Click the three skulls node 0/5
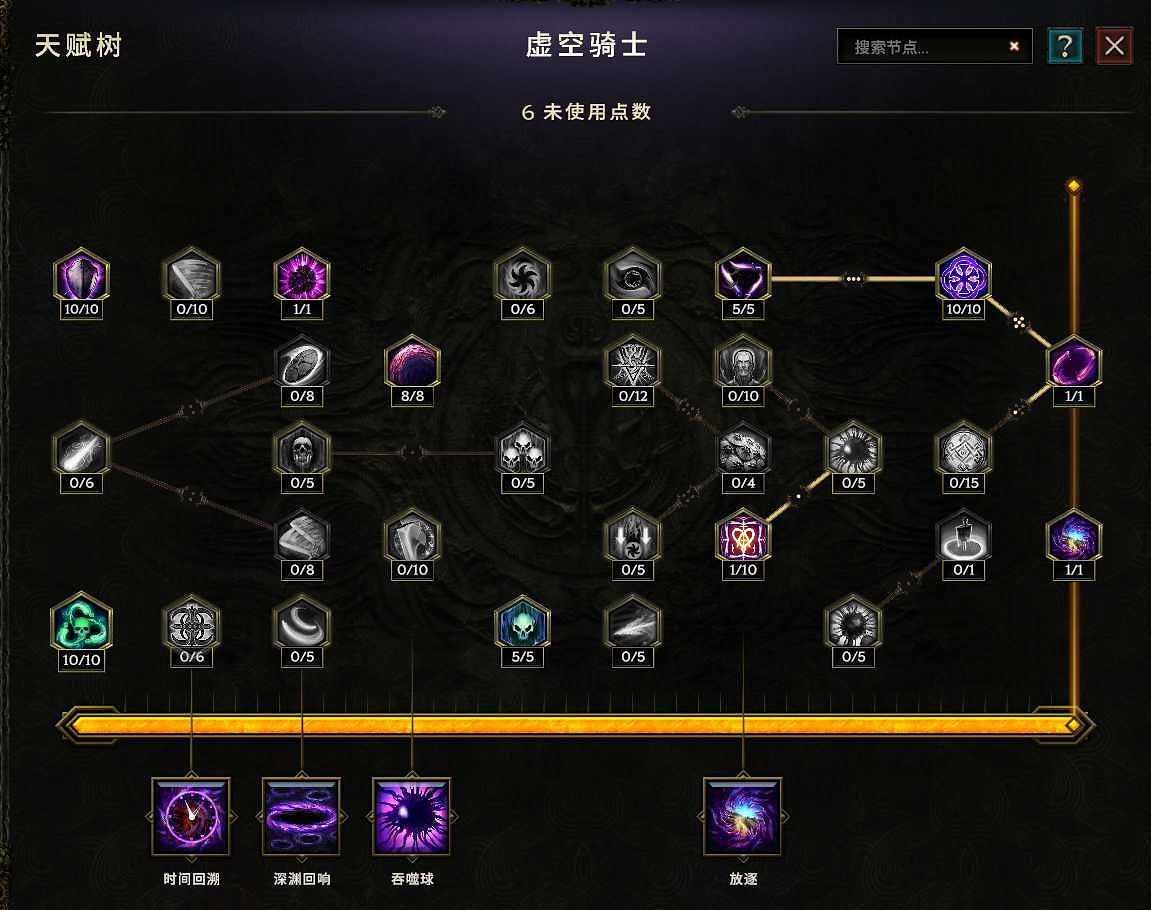Screen dimensions: 1151x910 [522, 449]
